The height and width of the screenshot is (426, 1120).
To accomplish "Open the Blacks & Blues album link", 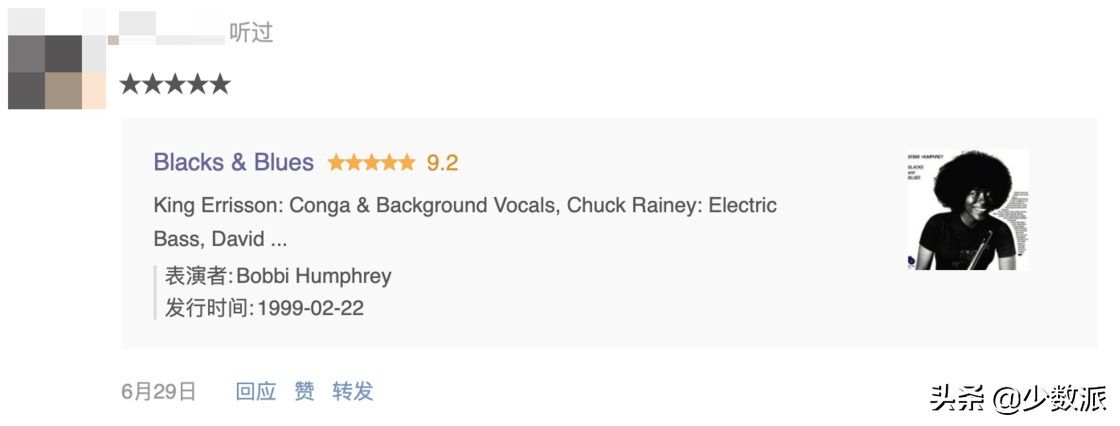I will tap(233, 162).
